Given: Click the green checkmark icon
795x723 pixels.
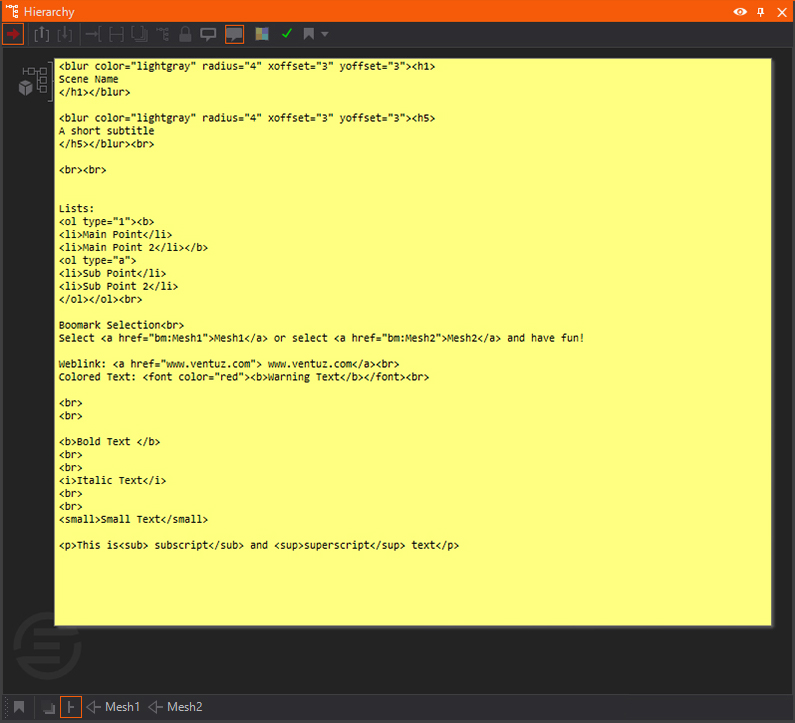Looking at the screenshot, I should click(x=286, y=34).
